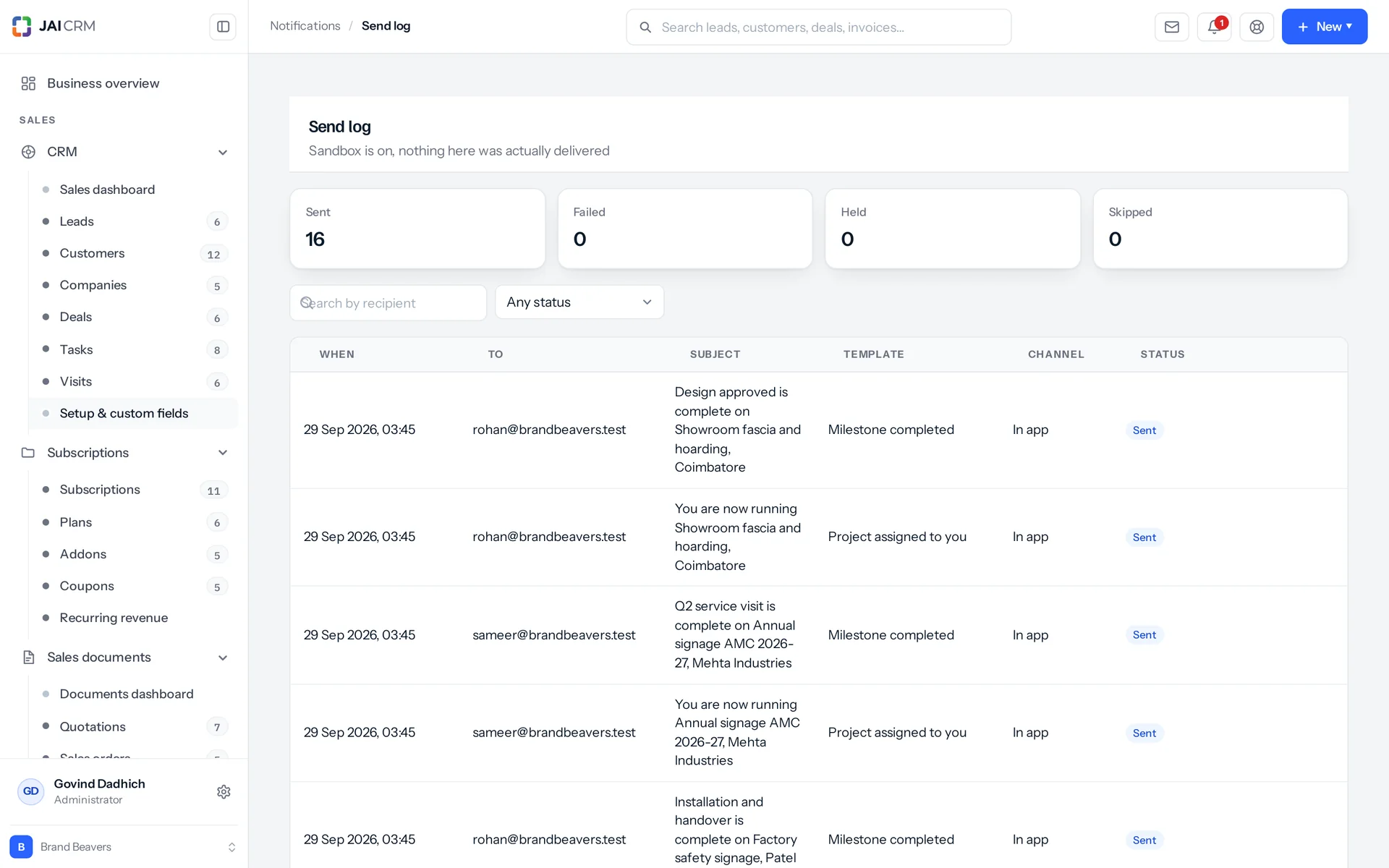The image size is (1389, 868).
Task: Open the Any status filter dropdown
Action: pos(579,302)
